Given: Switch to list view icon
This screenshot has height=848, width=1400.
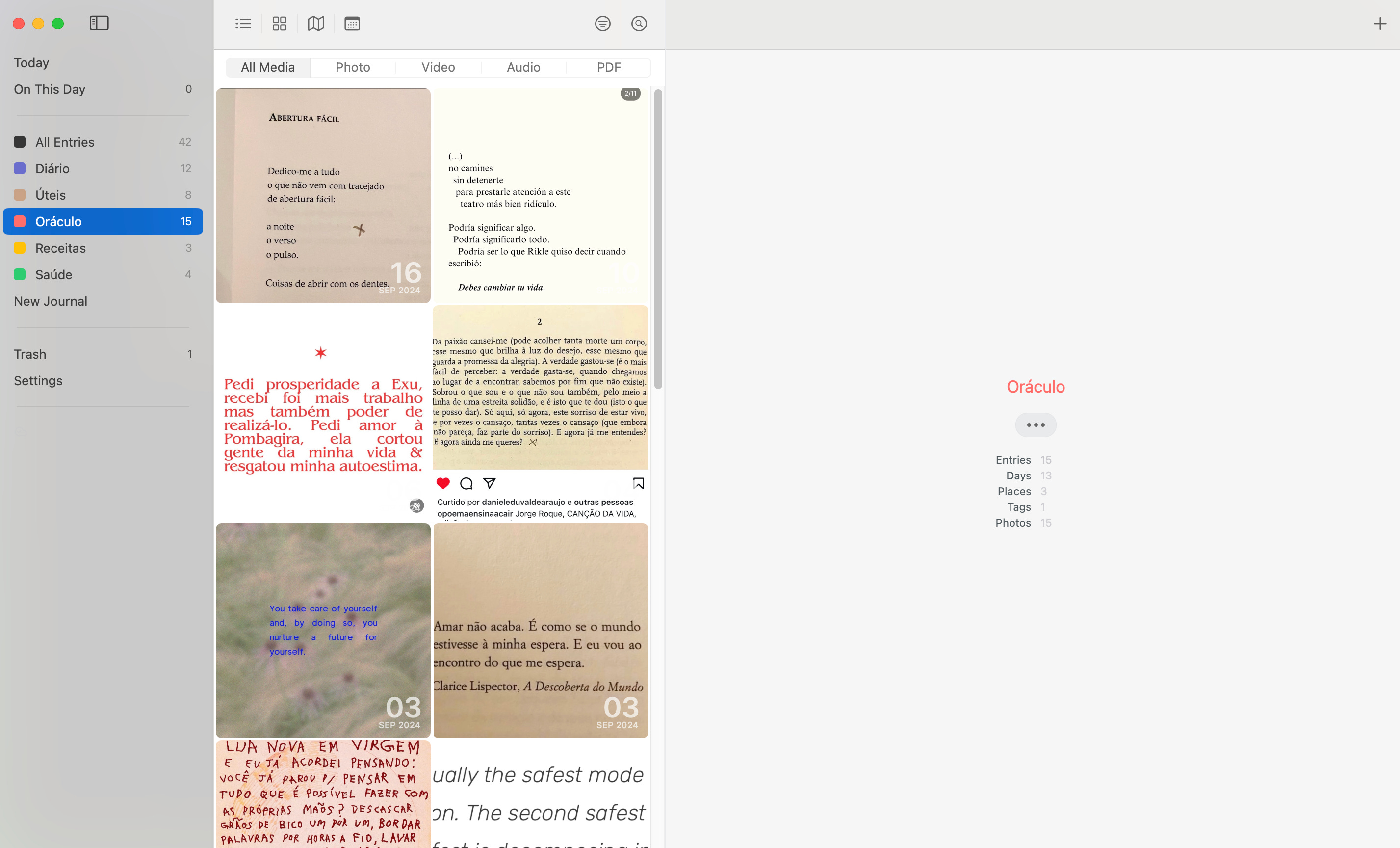Looking at the screenshot, I should tap(243, 23).
